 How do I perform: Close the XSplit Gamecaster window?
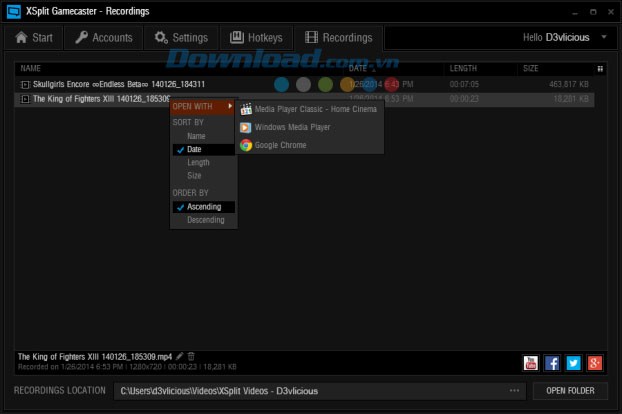611,12
